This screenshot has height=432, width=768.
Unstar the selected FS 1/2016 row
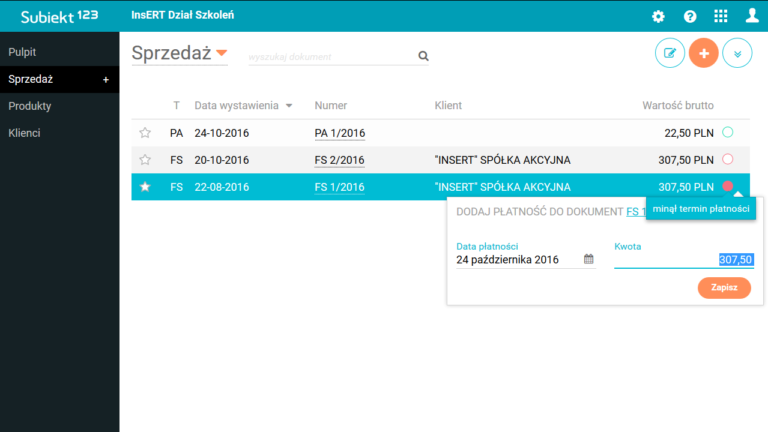coord(145,187)
